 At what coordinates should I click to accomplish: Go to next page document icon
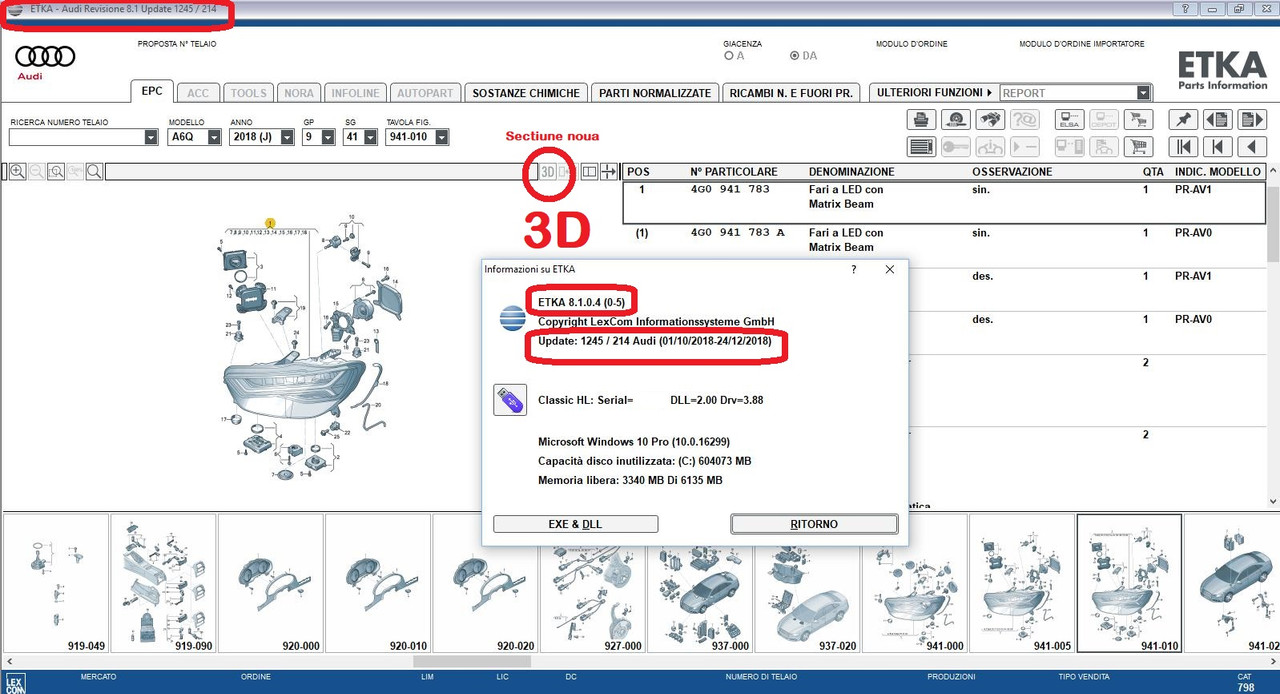coord(1252,120)
